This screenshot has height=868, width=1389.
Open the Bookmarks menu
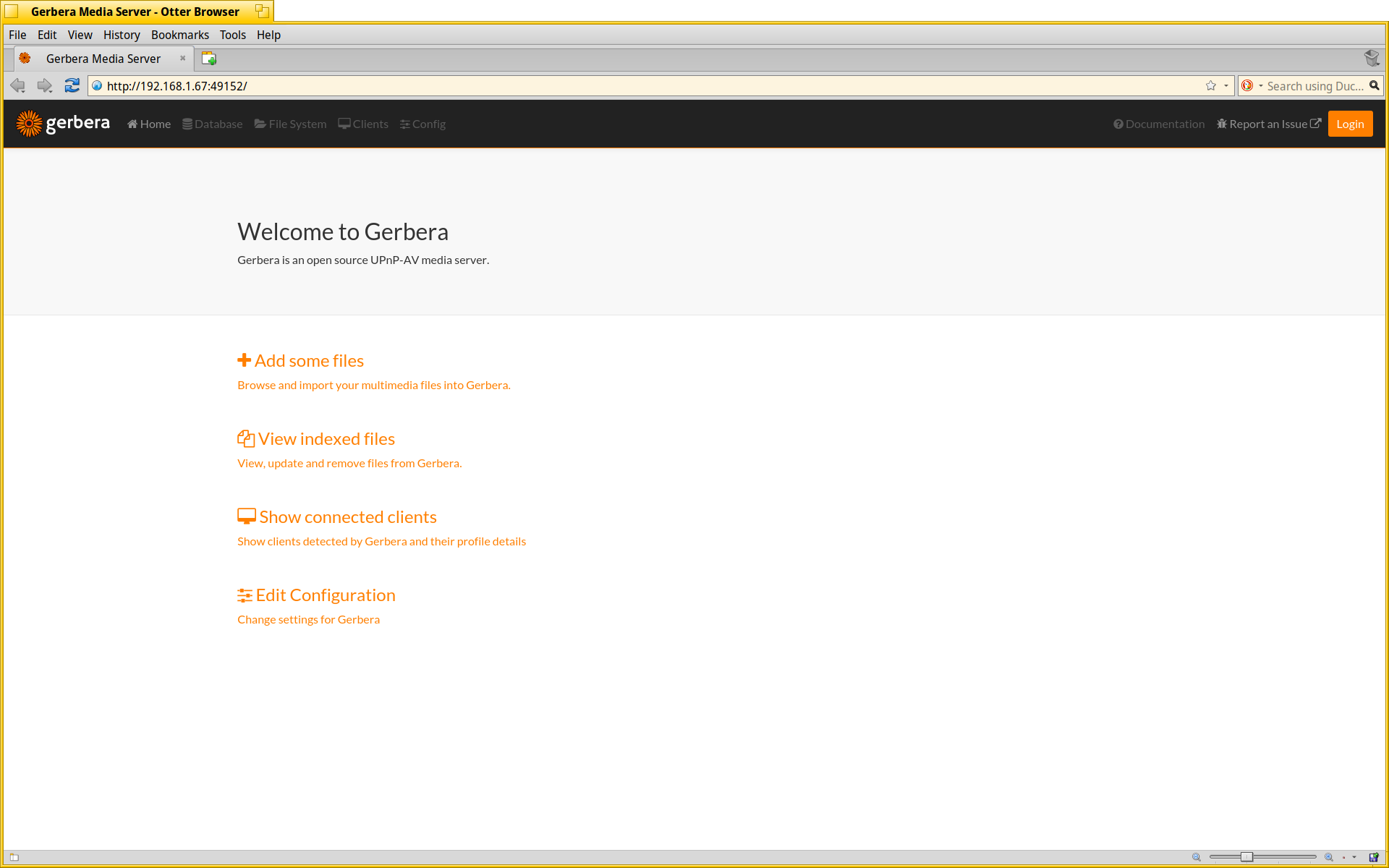tap(179, 35)
